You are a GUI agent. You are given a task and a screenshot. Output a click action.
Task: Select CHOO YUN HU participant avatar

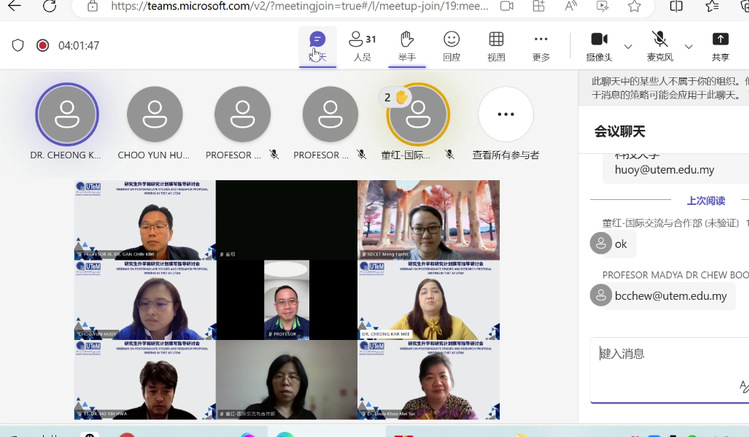[154, 114]
